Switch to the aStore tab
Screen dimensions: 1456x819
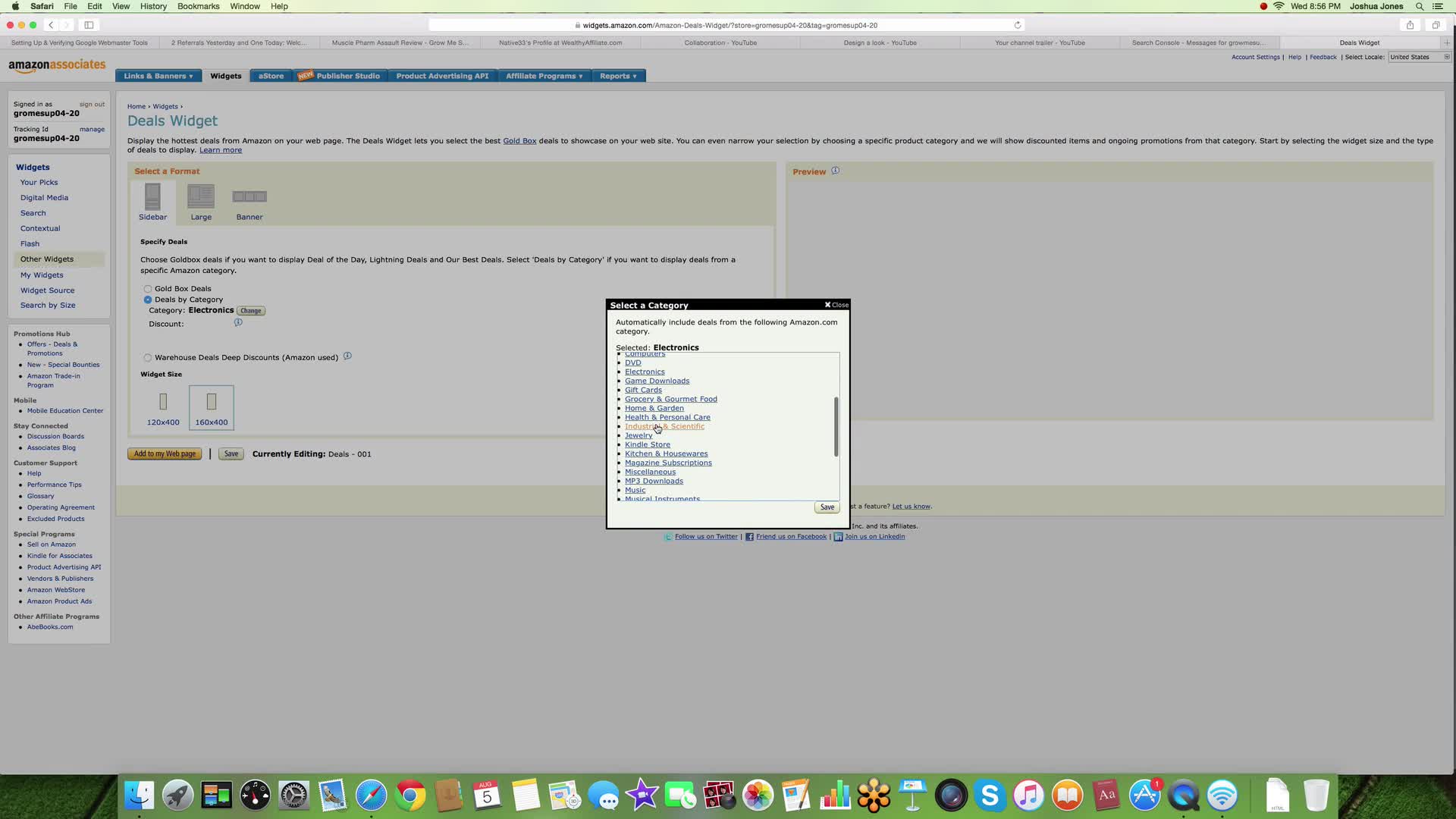[x=271, y=76]
